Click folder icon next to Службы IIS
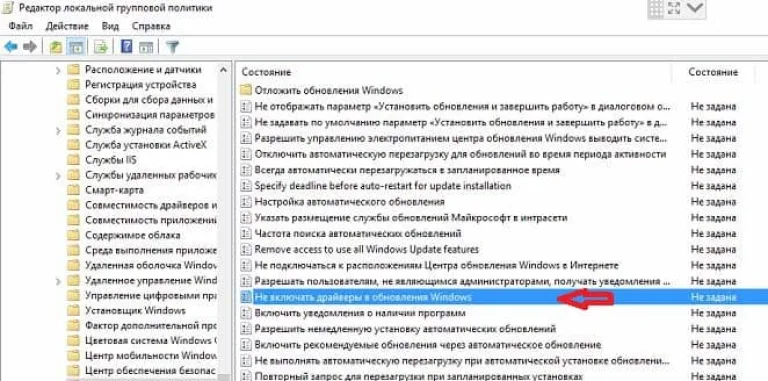Viewport: 768px width, 381px height. (x=73, y=160)
